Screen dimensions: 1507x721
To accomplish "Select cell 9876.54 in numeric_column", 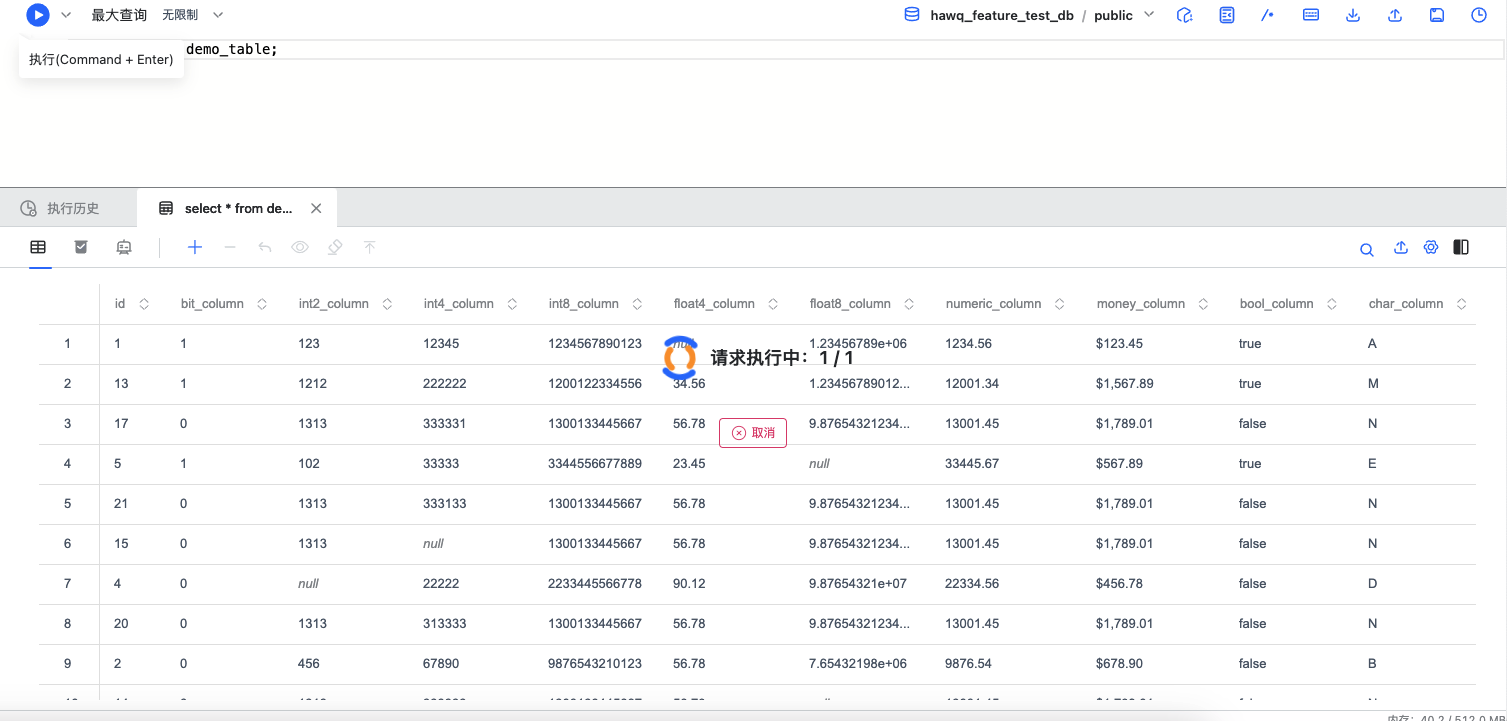I will (x=968, y=664).
